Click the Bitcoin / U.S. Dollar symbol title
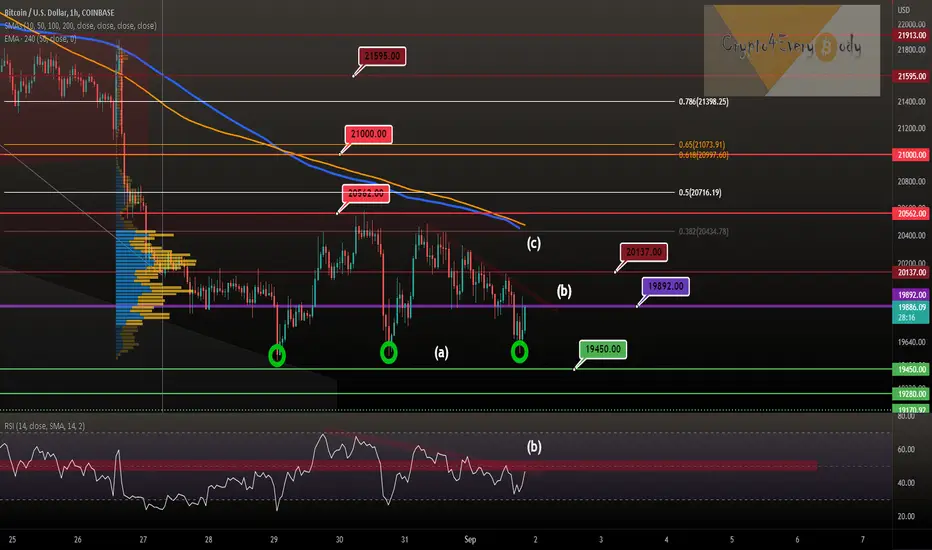Screen dimensions: 932x550 (x=59, y=12)
